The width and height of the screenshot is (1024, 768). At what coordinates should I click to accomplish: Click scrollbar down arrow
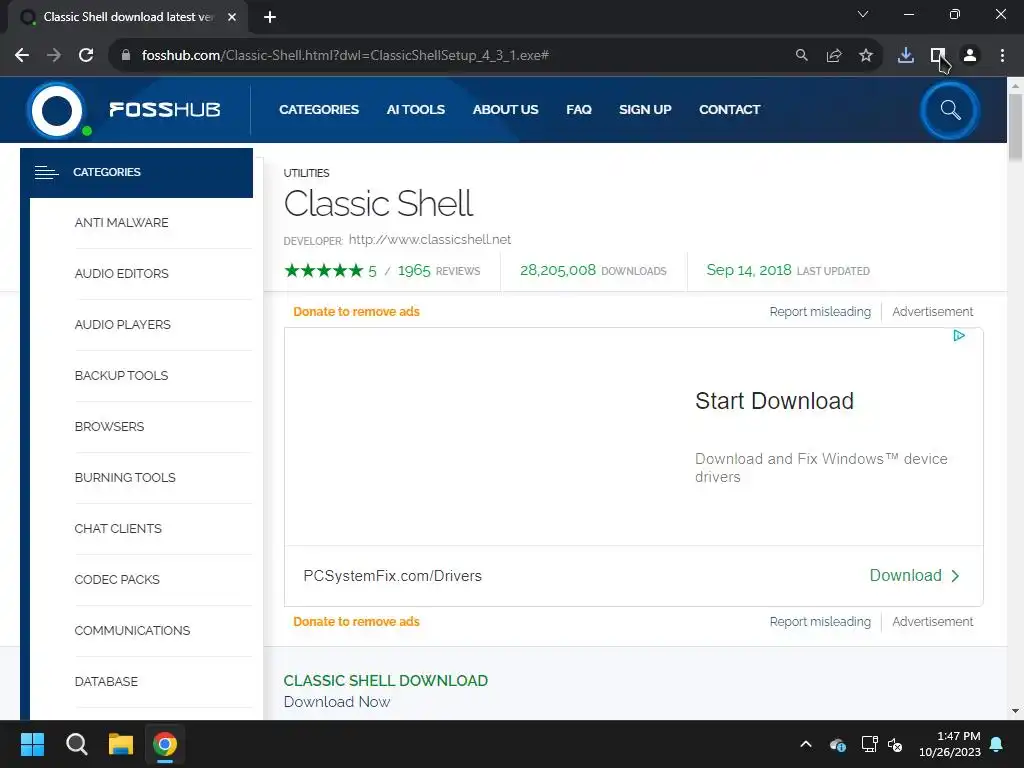(x=1015, y=711)
